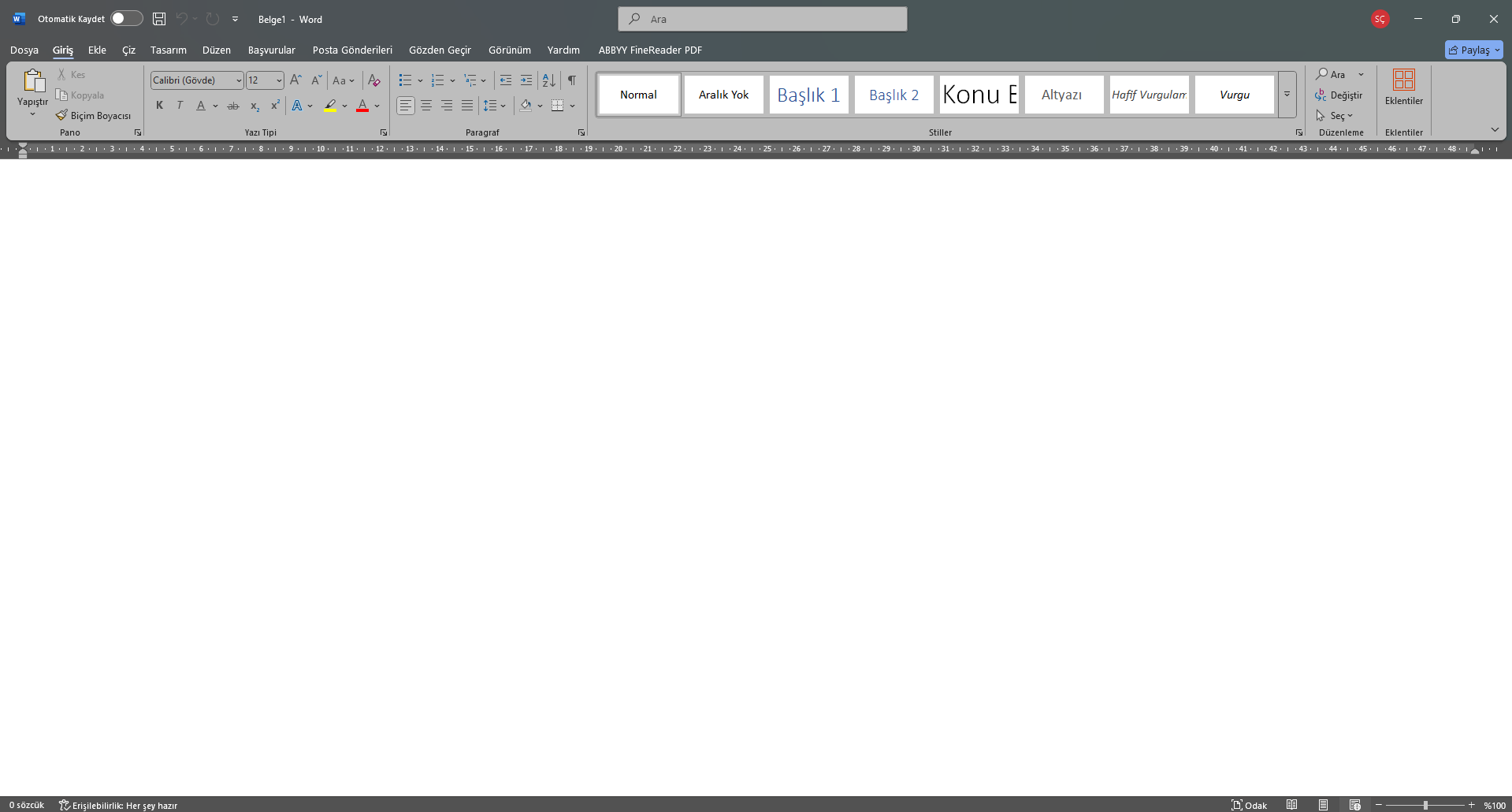Click the Ara search box in title bar
Screen dimensions: 1512x812
tap(763, 19)
